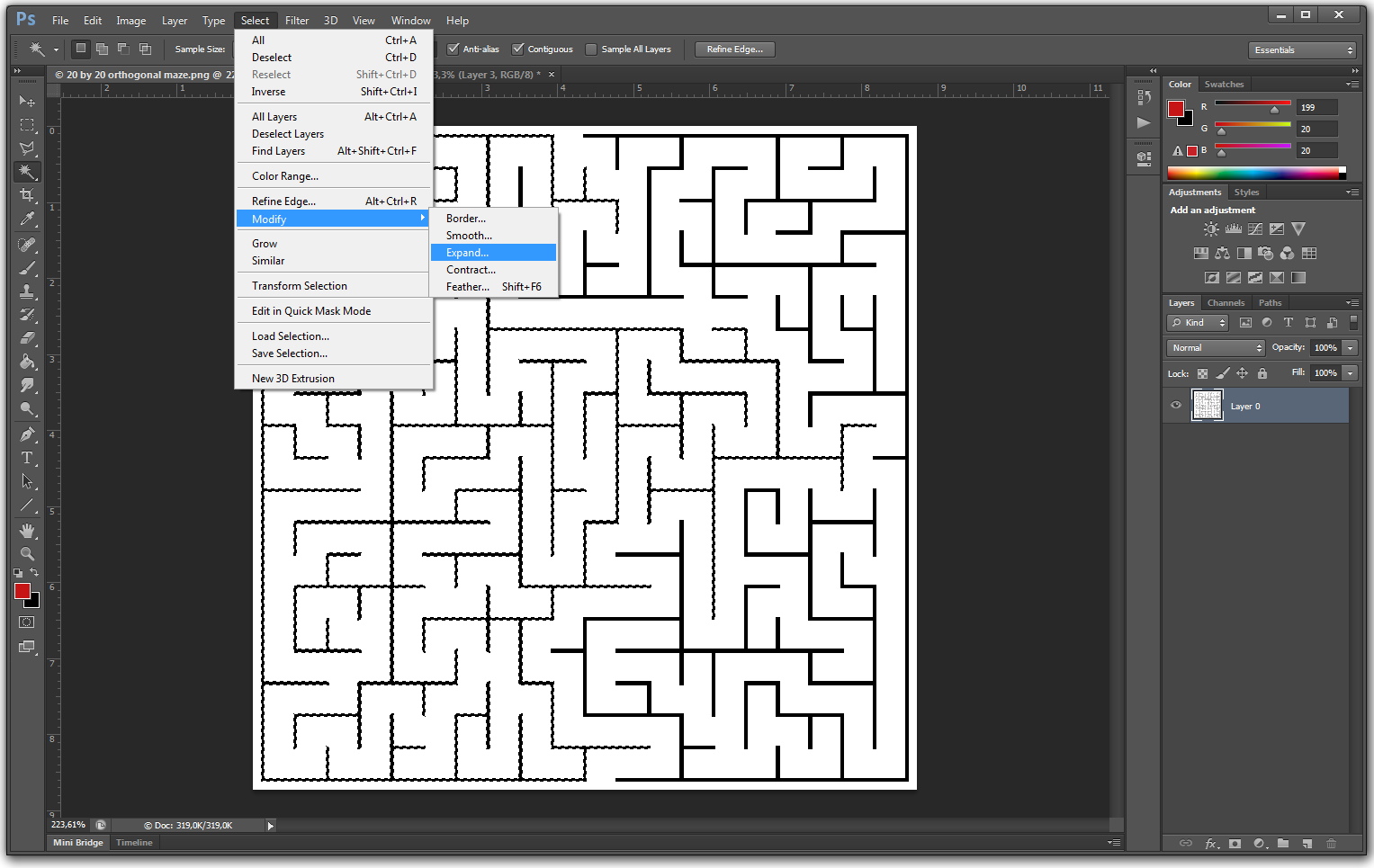Open the Mini Bridge panel tab
Image resolution: width=1374 pixels, height=868 pixels.
[x=78, y=843]
